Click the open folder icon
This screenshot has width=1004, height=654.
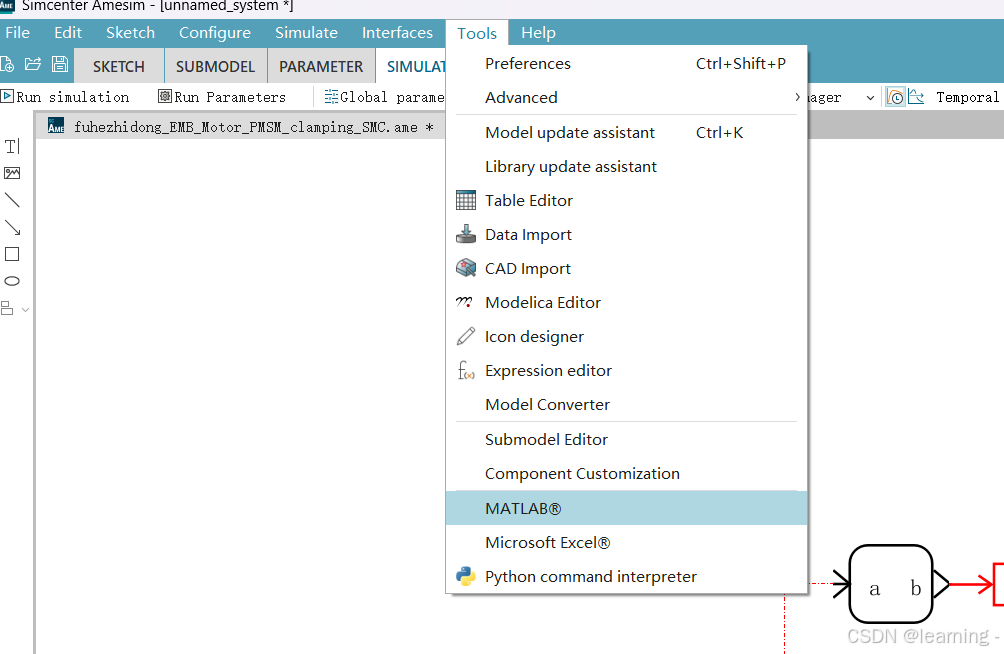(33, 64)
